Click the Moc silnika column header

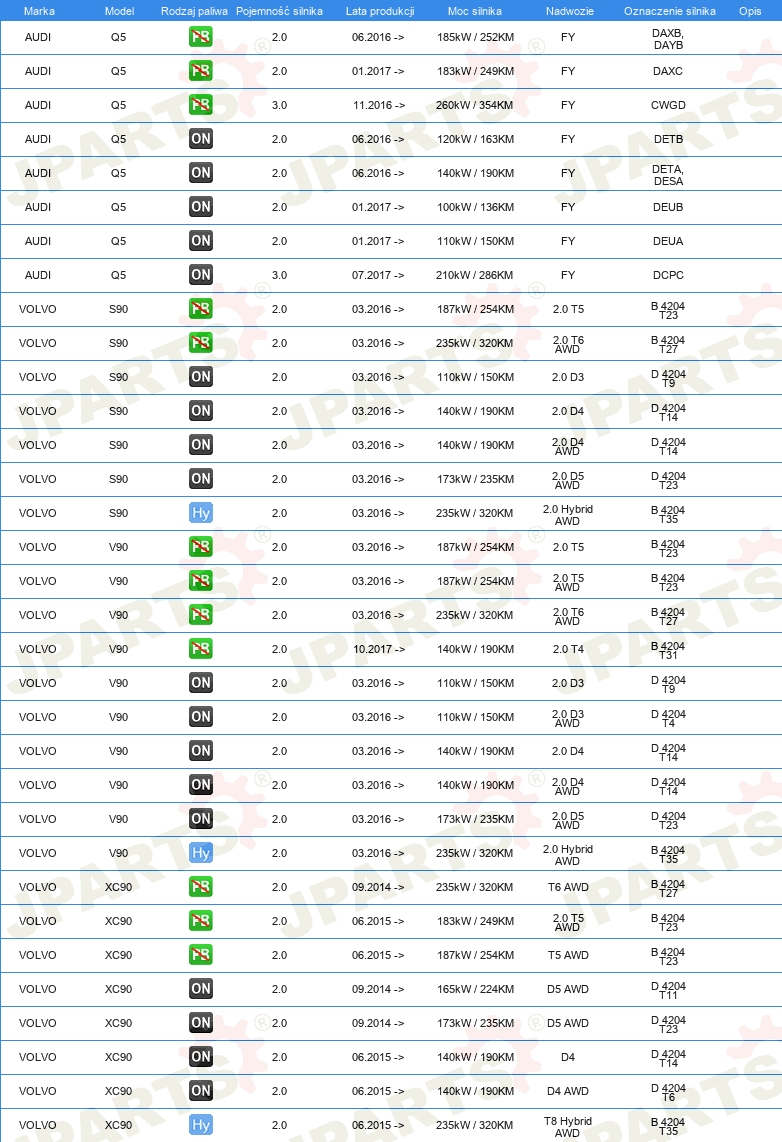click(x=475, y=11)
